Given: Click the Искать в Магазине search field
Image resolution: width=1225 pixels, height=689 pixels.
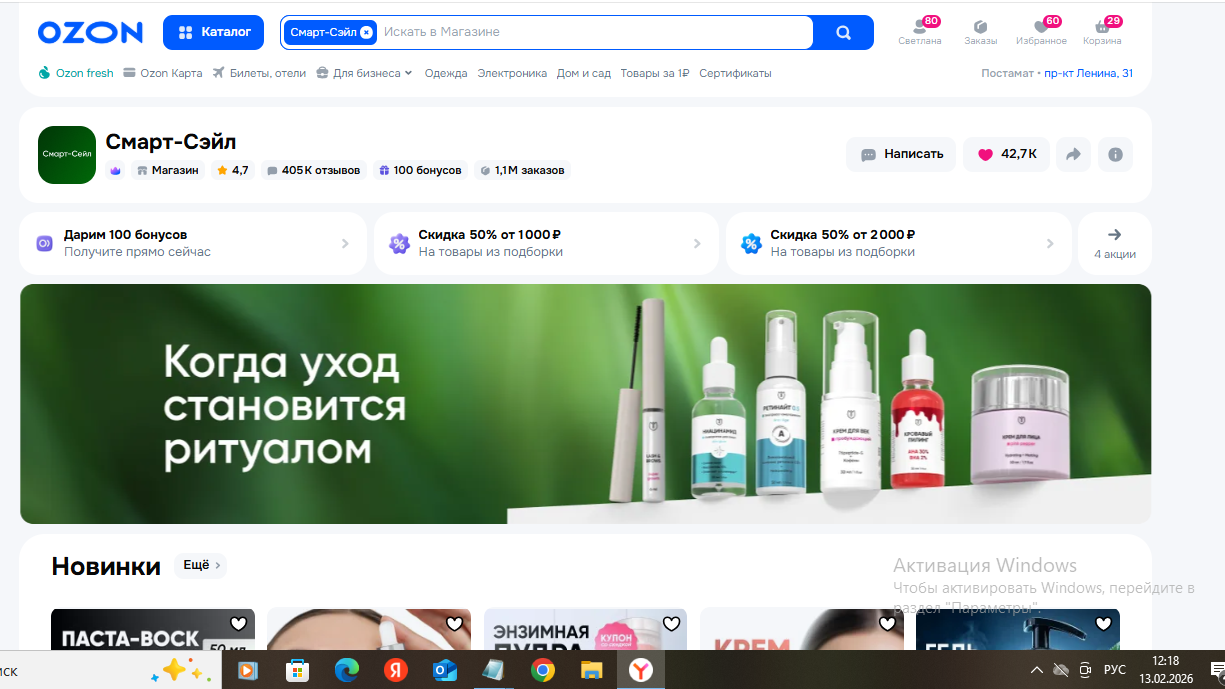Looking at the screenshot, I should (x=595, y=32).
